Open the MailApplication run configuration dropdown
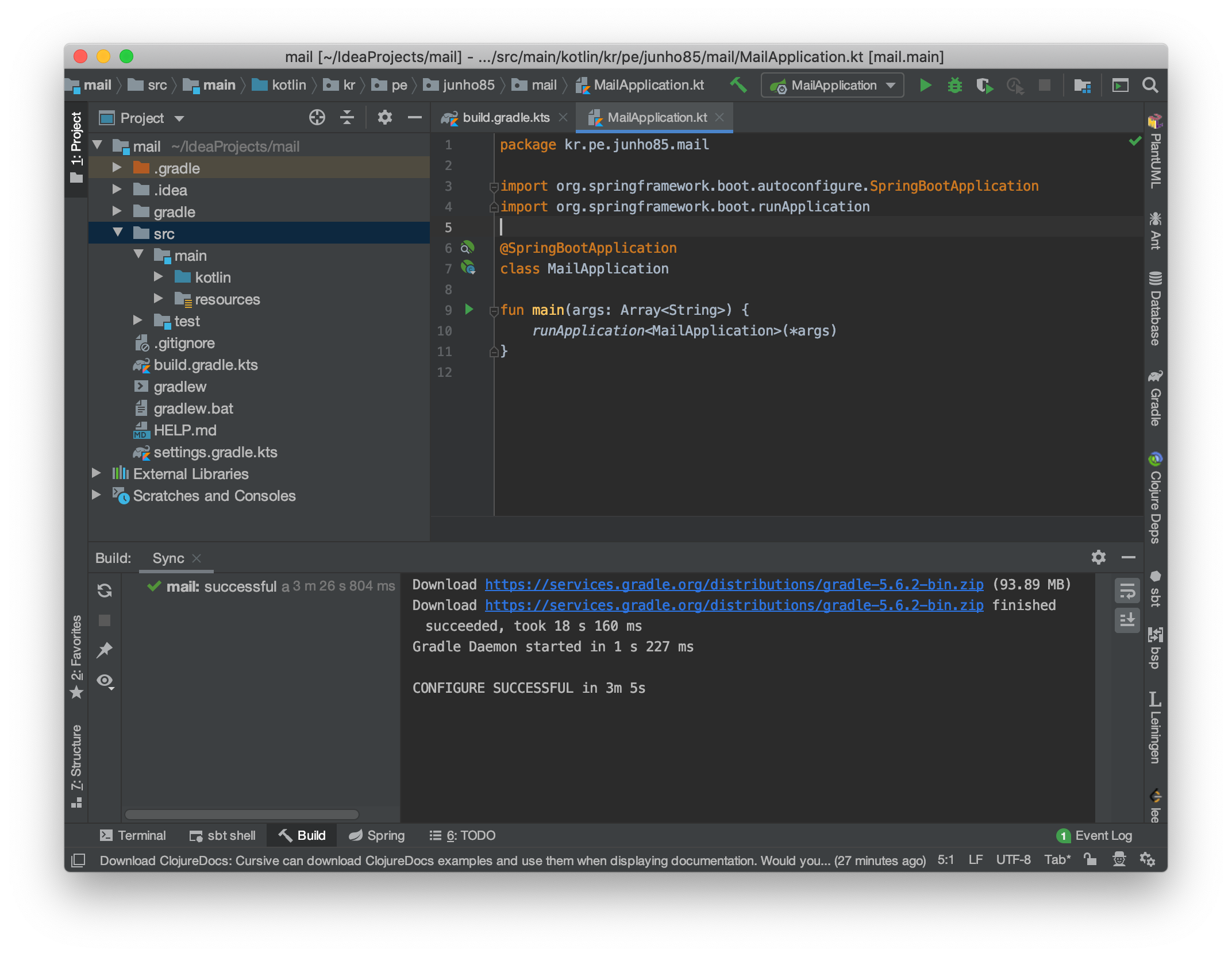Image resolution: width=1232 pixels, height=957 pixels. point(832,86)
